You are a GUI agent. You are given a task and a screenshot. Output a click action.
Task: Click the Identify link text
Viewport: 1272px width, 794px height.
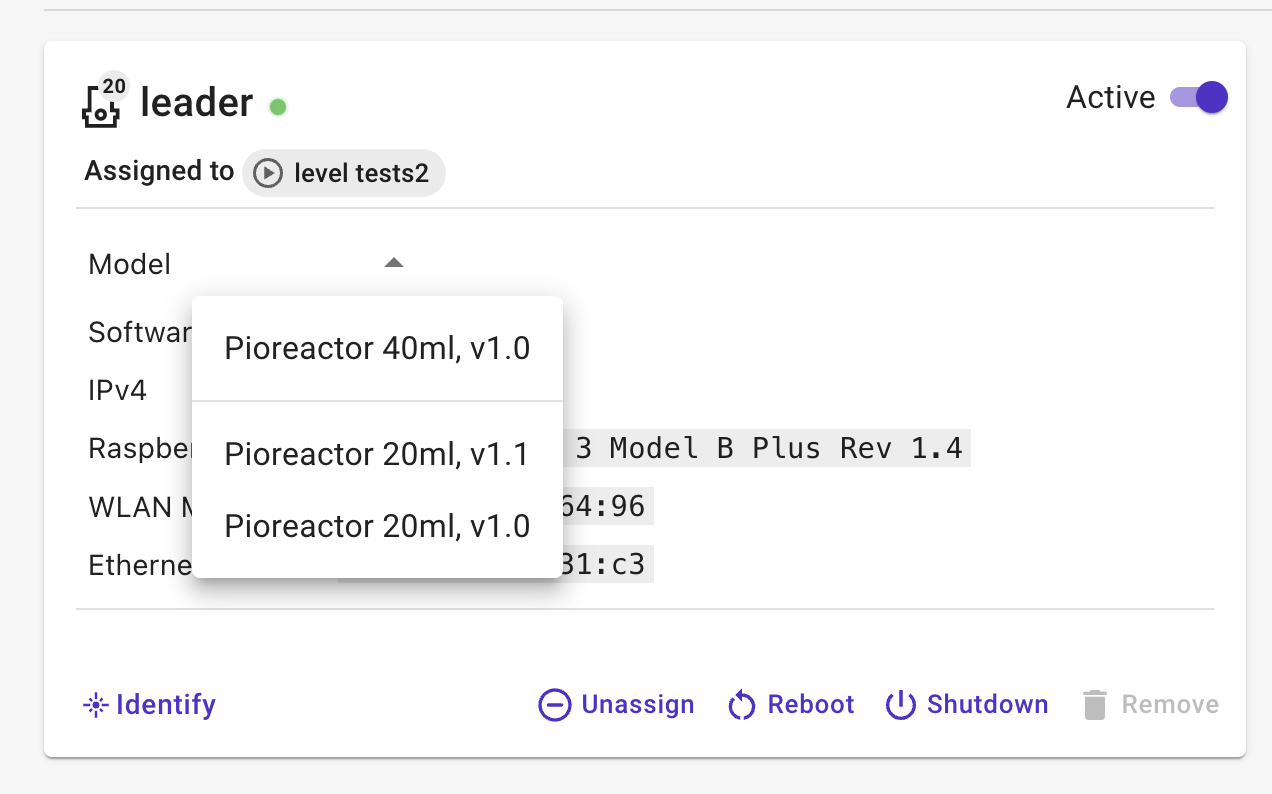tap(166, 705)
